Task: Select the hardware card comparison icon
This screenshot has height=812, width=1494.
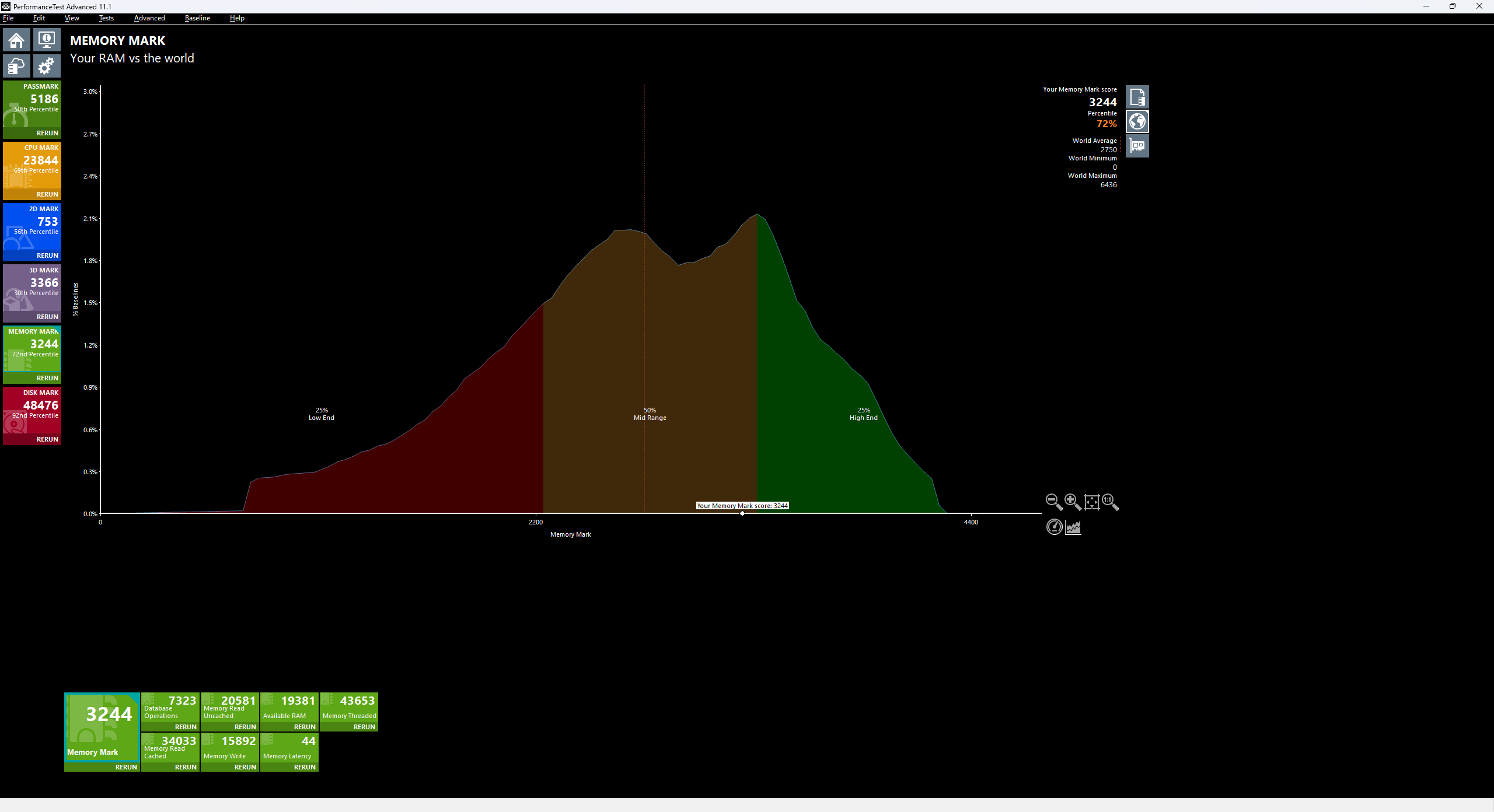Action: coord(1137,146)
